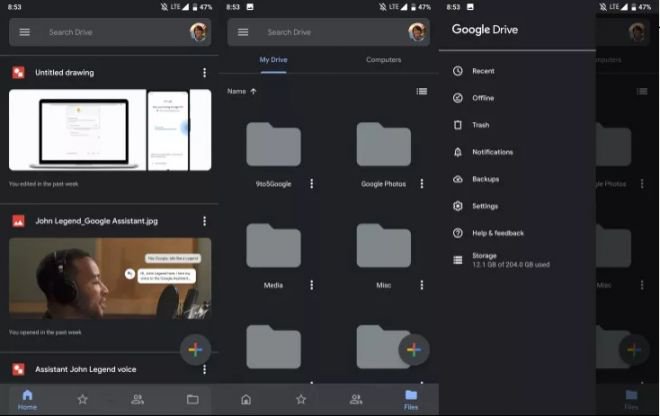Tap the Untitled drawing file type icon
The height and width of the screenshot is (416, 660).
click(18, 72)
